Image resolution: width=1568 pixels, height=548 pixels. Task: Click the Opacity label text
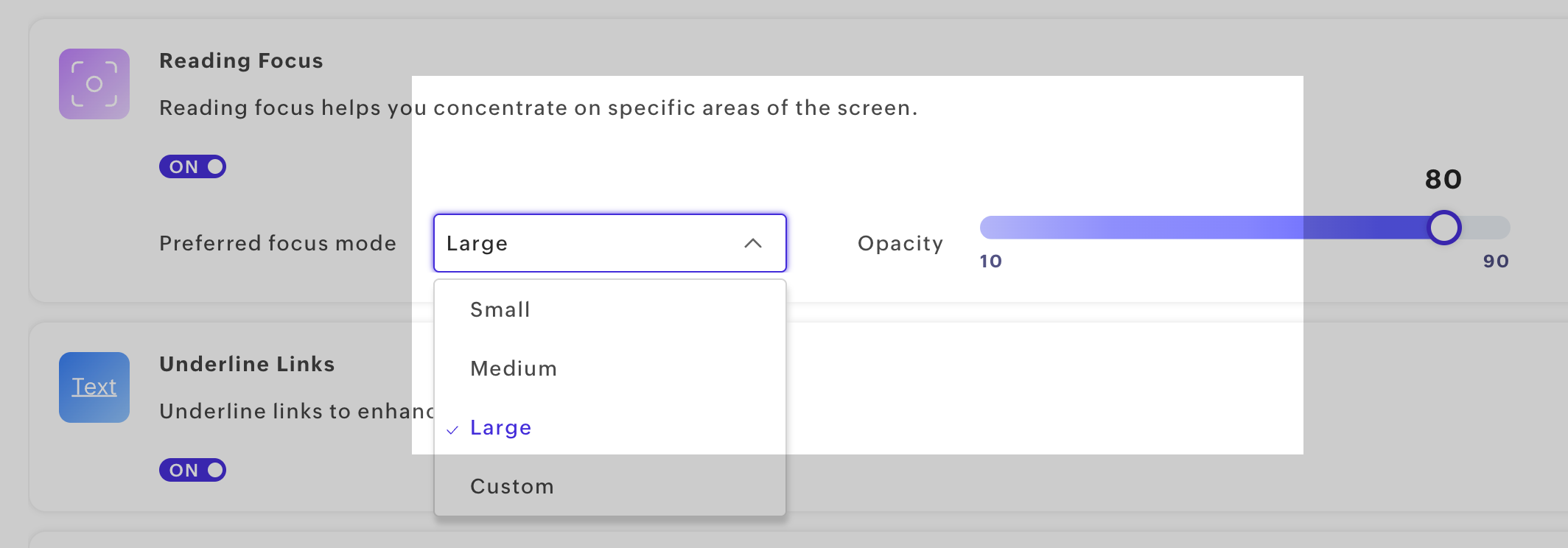pyautogui.click(x=900, y=244)
